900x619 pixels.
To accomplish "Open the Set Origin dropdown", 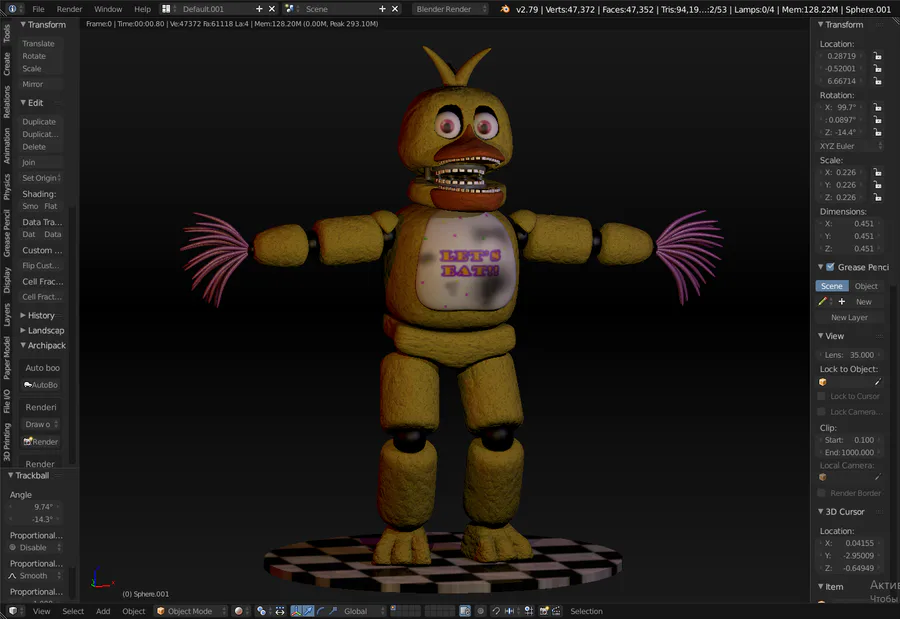I will pyautogui.click(x=41, y=178).
